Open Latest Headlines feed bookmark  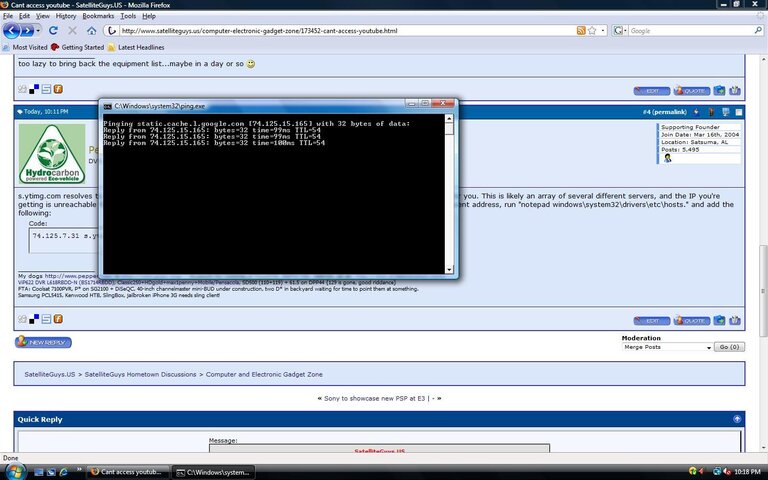pyautogui.click(x=136, y=48)
